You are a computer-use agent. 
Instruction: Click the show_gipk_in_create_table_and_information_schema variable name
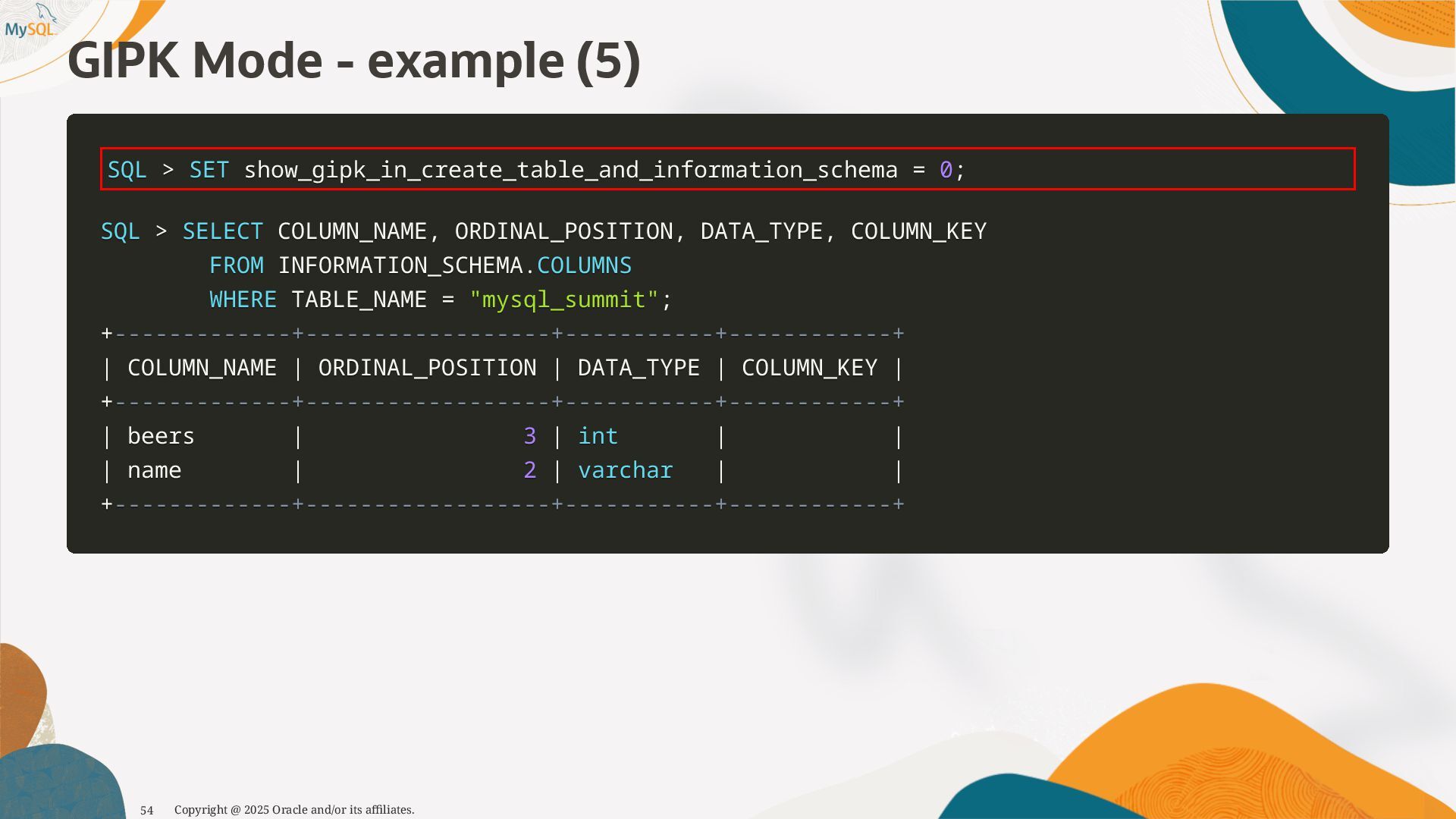(570, 170)
